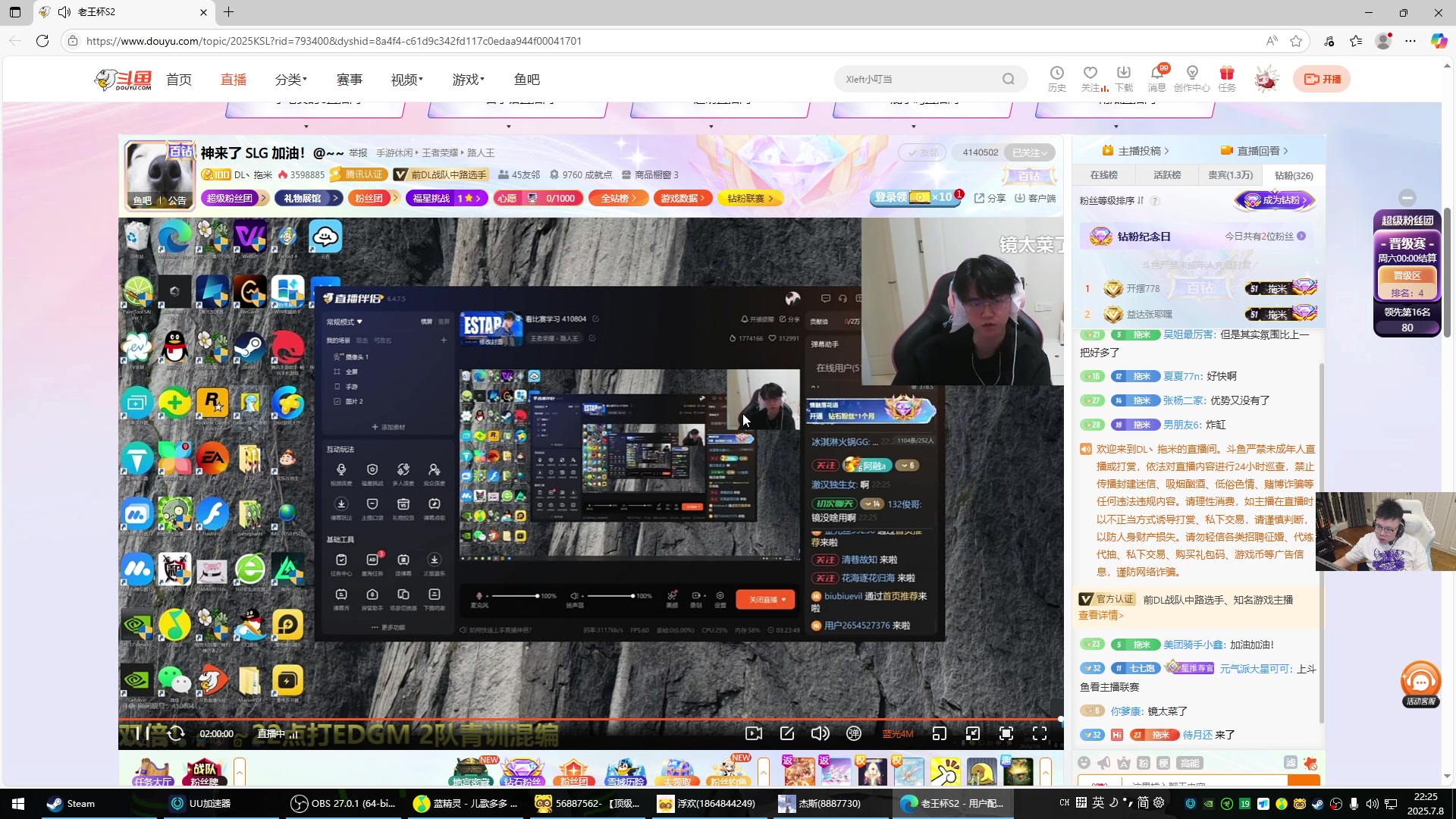
Task: Open 主播投稿 link
Action: 1135,151
